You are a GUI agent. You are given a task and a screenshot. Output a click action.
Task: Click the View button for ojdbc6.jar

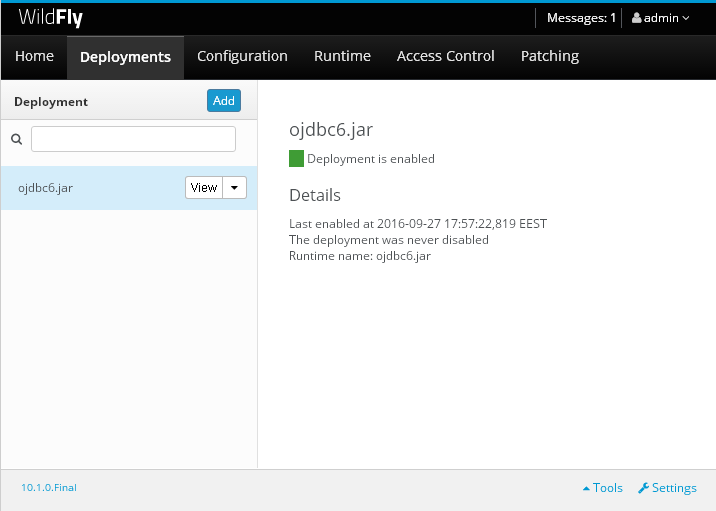click(x=204, y=188)
